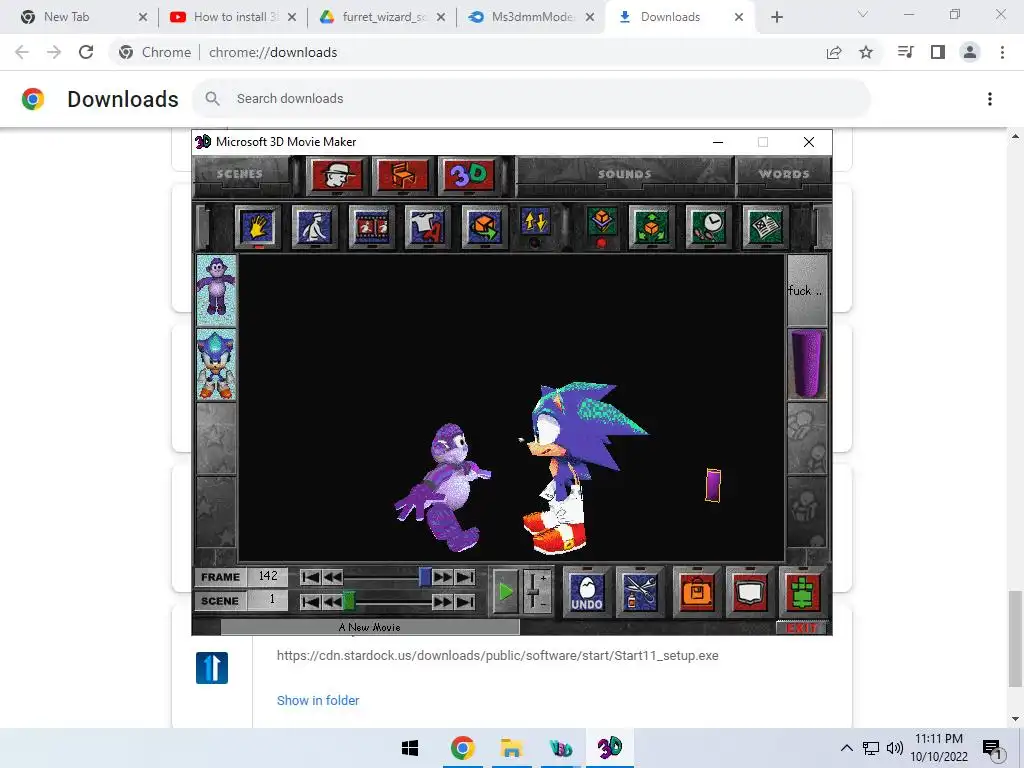Viewport: 1024px width, 768px height.
Task: Open File Explorer from the taskbar
Action: pyautogui.click(x=511, y=748)
